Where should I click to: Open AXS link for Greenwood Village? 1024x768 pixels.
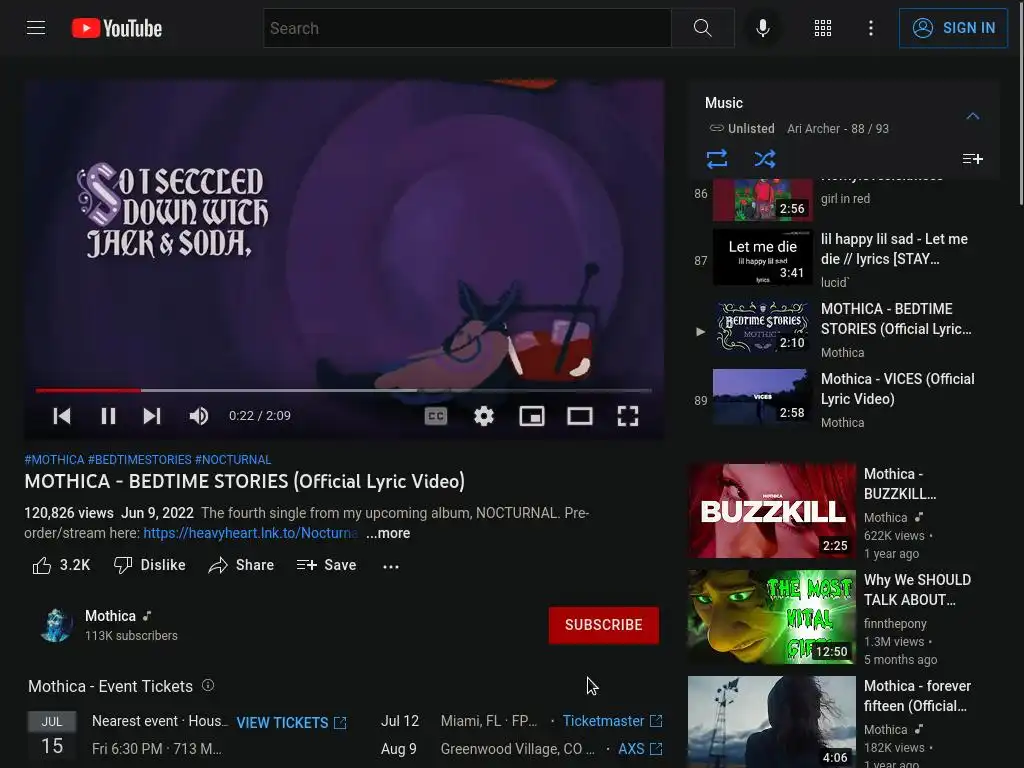(640, 748)
